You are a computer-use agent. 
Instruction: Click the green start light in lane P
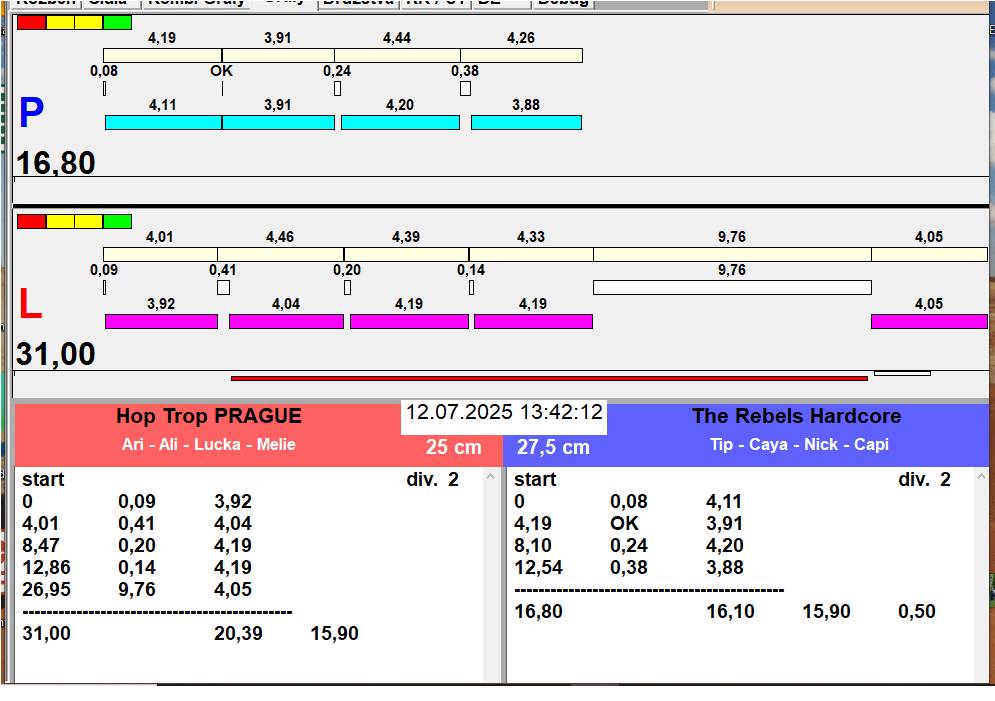point(117,22)
